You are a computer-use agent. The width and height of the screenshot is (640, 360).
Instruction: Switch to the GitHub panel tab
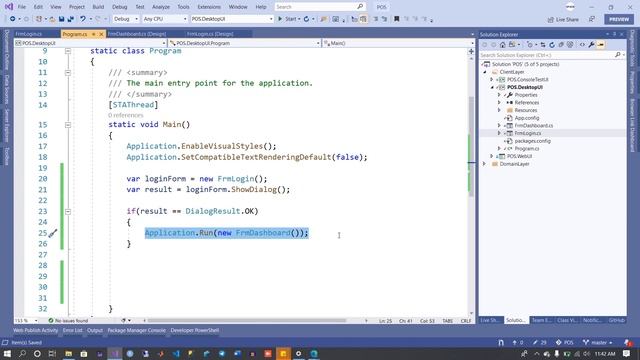pyautogui.click(x=616, y=320)
